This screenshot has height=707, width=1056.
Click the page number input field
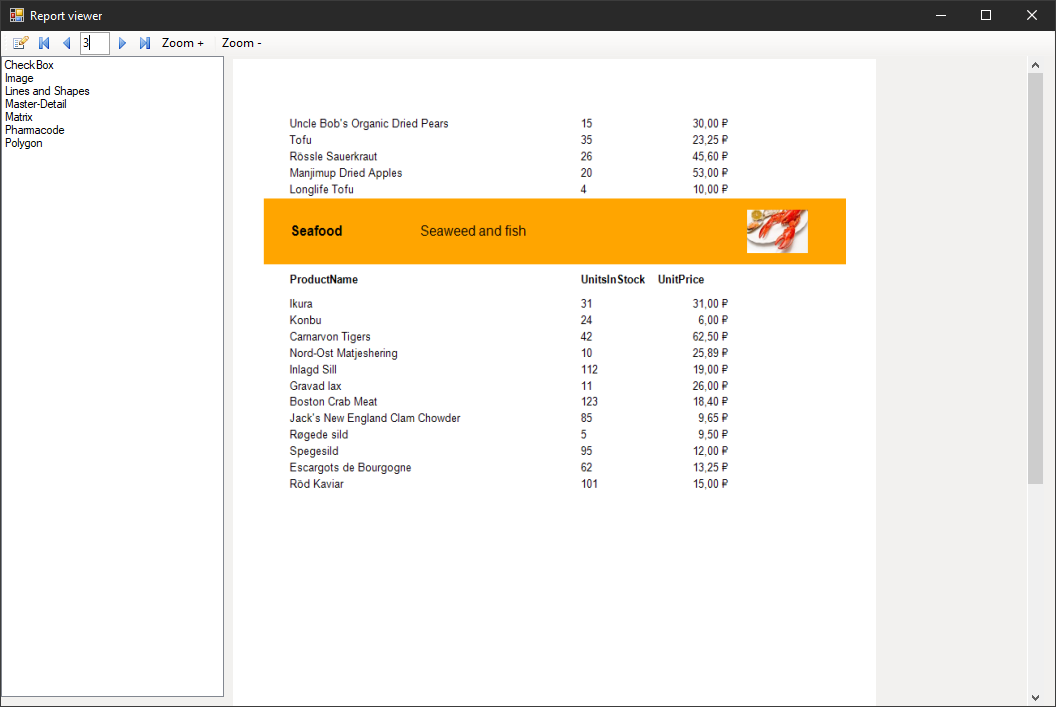click(x=94, y=43)
